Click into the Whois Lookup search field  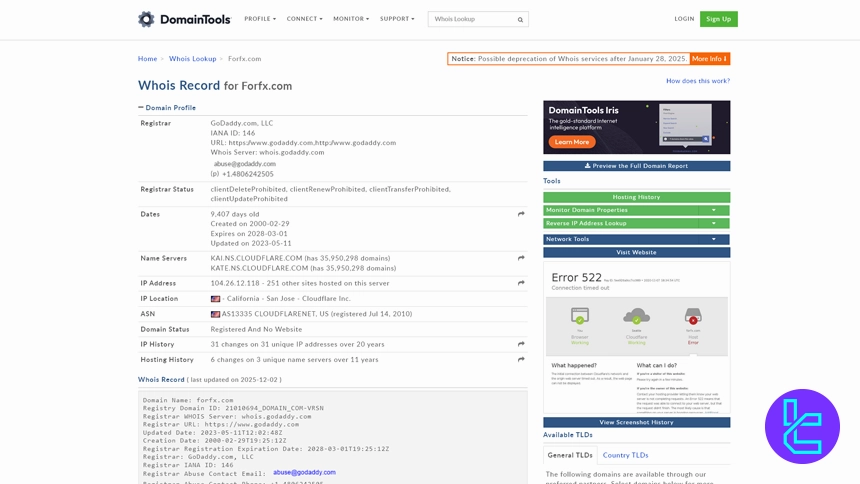click(472, 19)
